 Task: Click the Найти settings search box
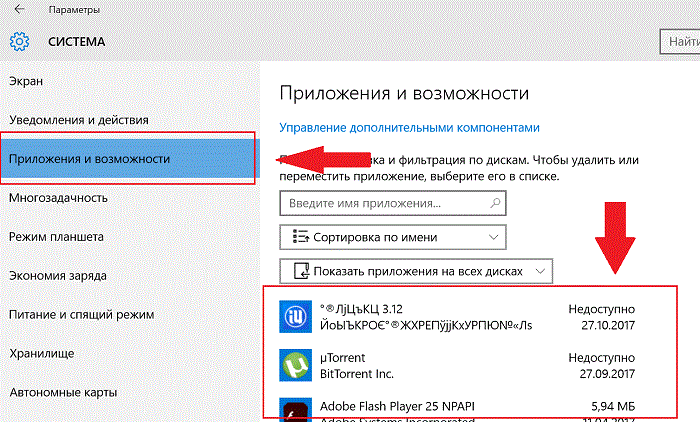[x=680, y=42]
